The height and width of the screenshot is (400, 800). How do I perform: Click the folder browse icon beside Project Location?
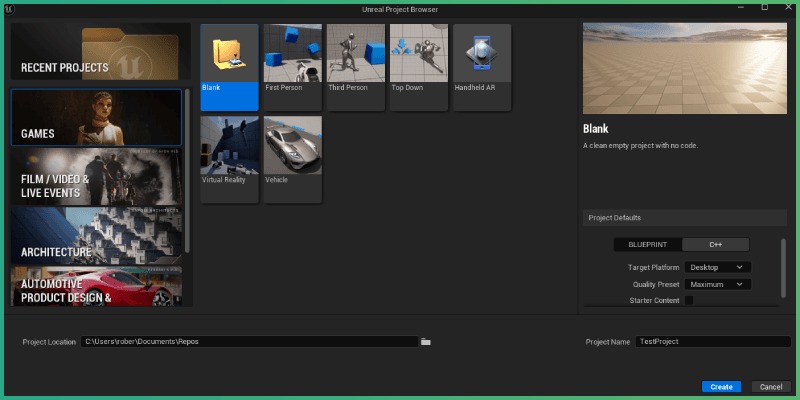[426, 342]
